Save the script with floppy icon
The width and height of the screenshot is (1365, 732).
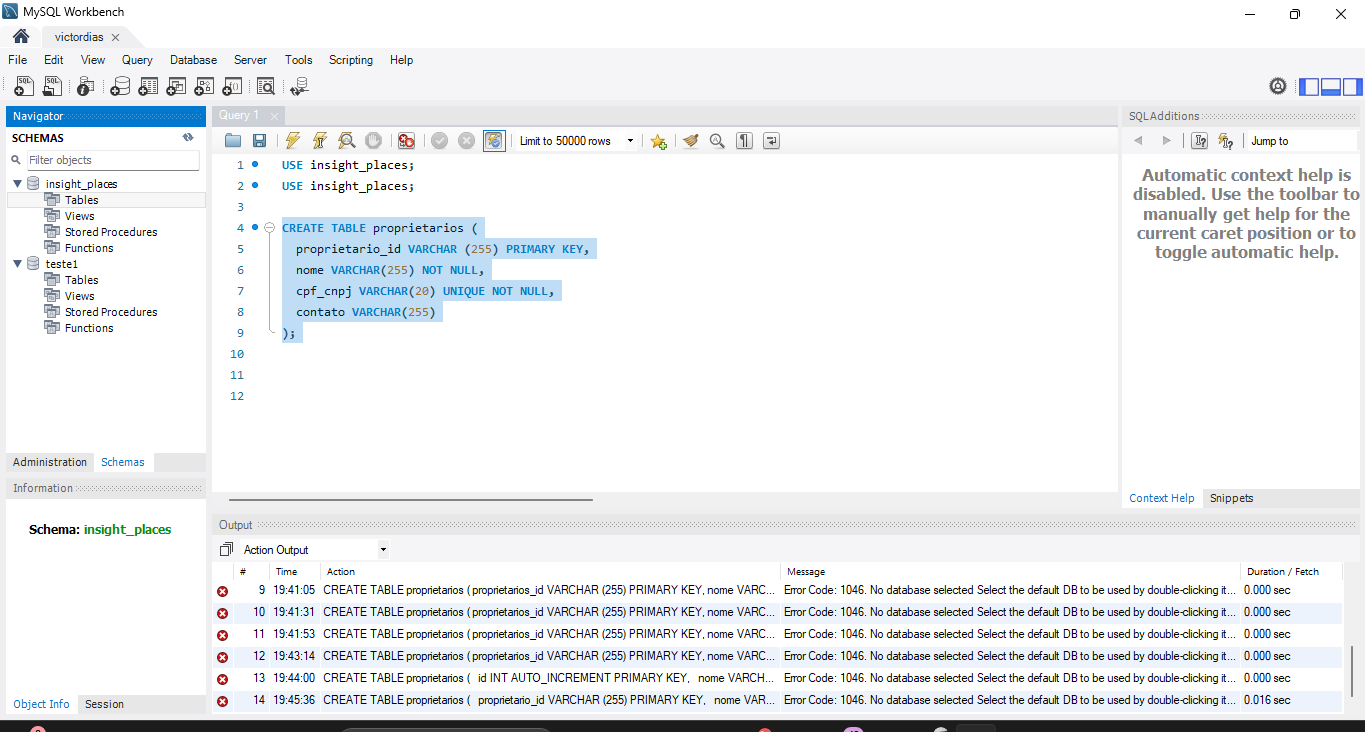click(x=259, y=141)
